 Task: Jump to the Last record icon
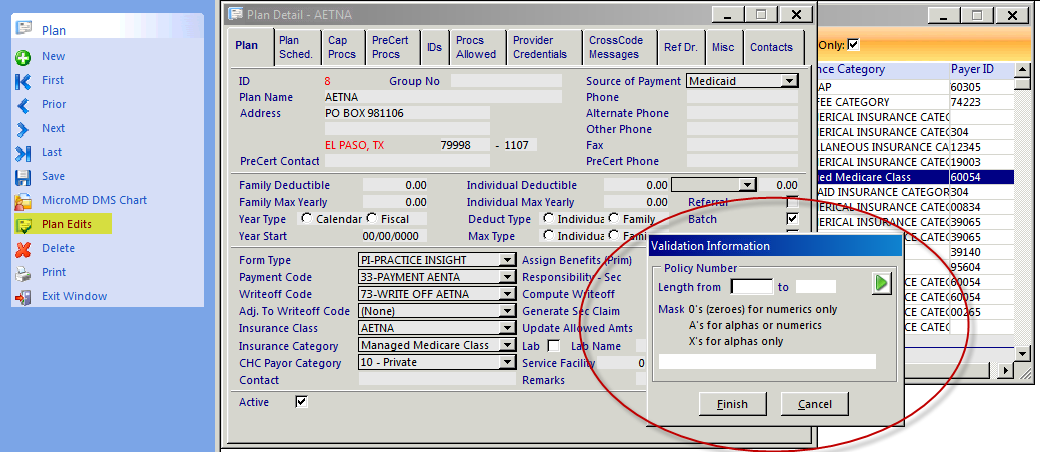click(23, 153)
